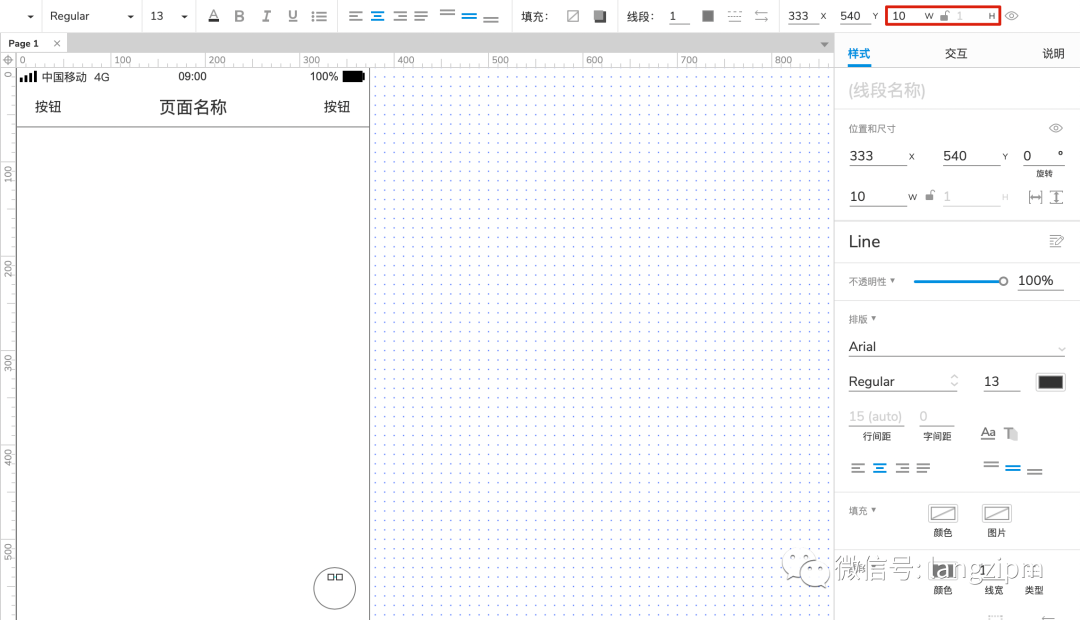The height and width of the screenshot is (620, 1080).
Task: Open the arrow style picker in the toolbar
Action: tap(761, 16)
